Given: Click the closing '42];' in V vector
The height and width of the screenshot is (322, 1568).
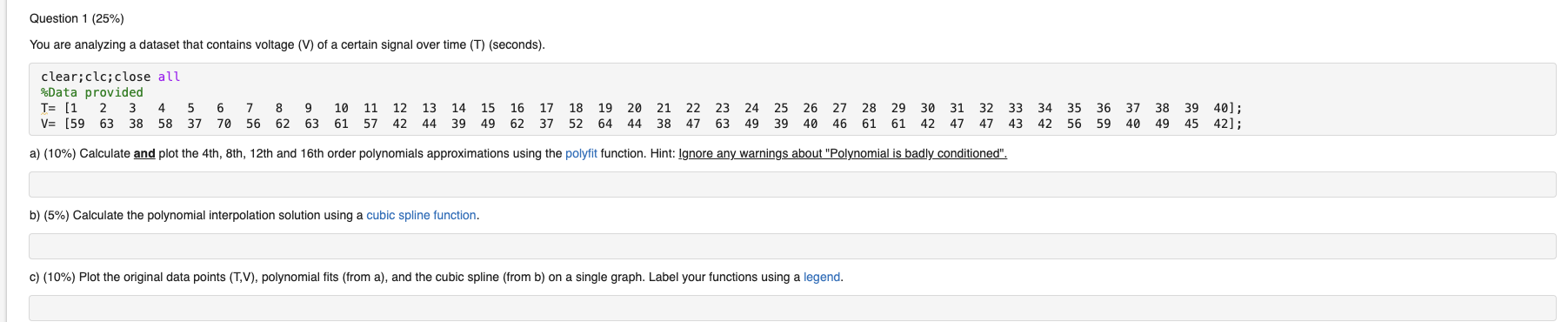Looking at the screenshot, I should click(x=1227, y=124).
